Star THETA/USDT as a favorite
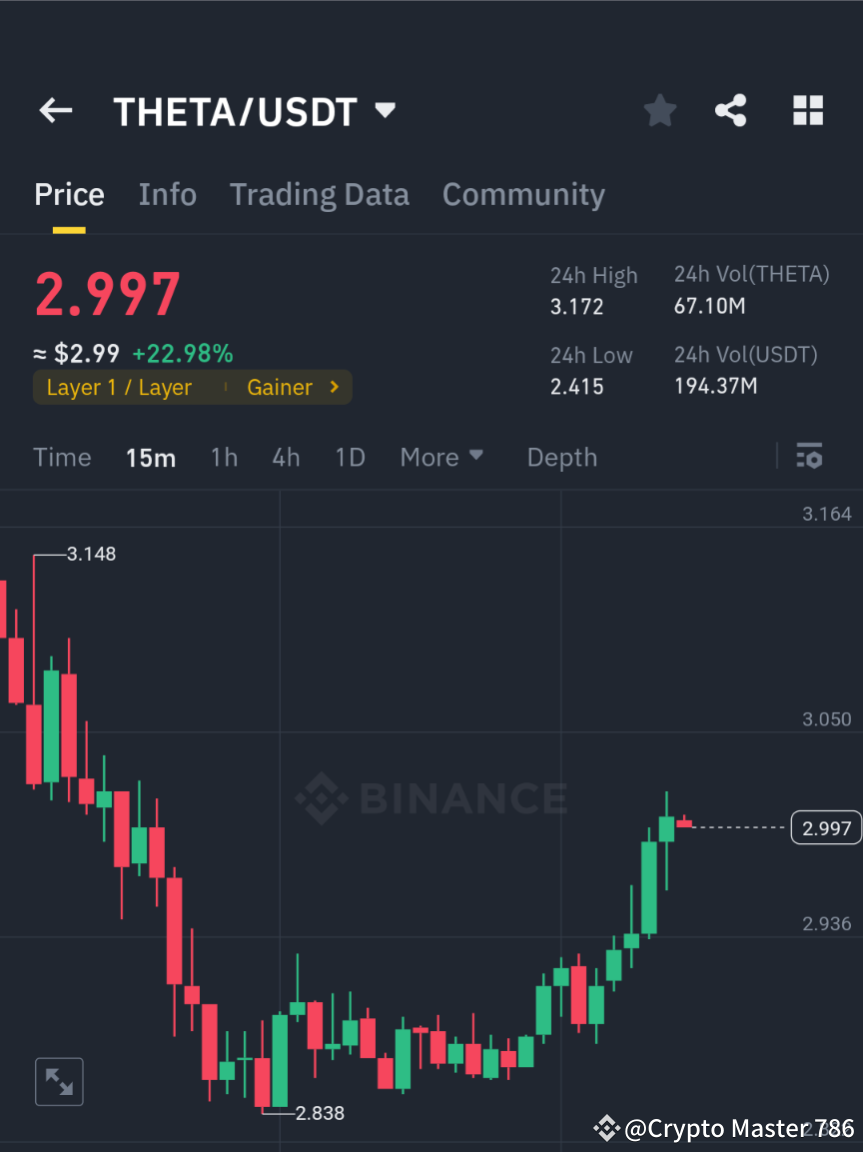This screenshot has width=863, height=1152. (659, 111)
